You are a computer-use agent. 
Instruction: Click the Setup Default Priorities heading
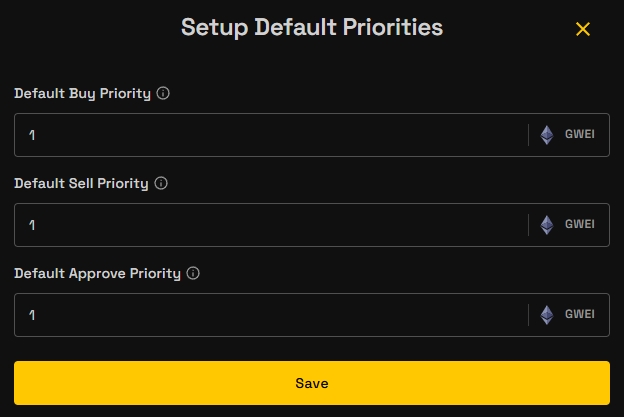tap(311, 27)
